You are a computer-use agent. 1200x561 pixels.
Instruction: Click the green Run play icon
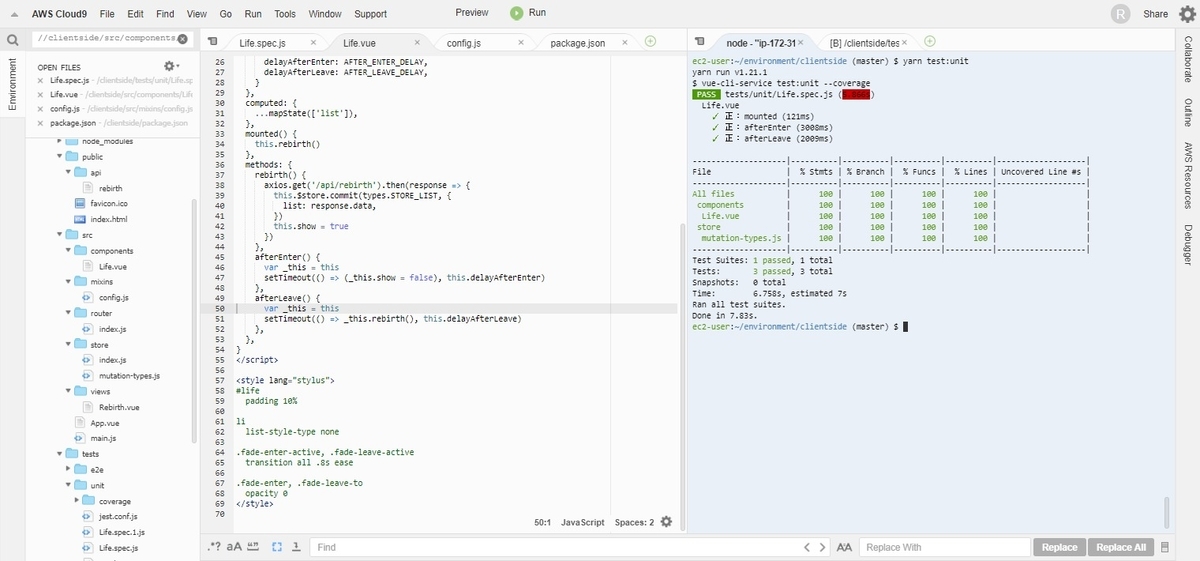pyautogui.click(x=516, y=13)
